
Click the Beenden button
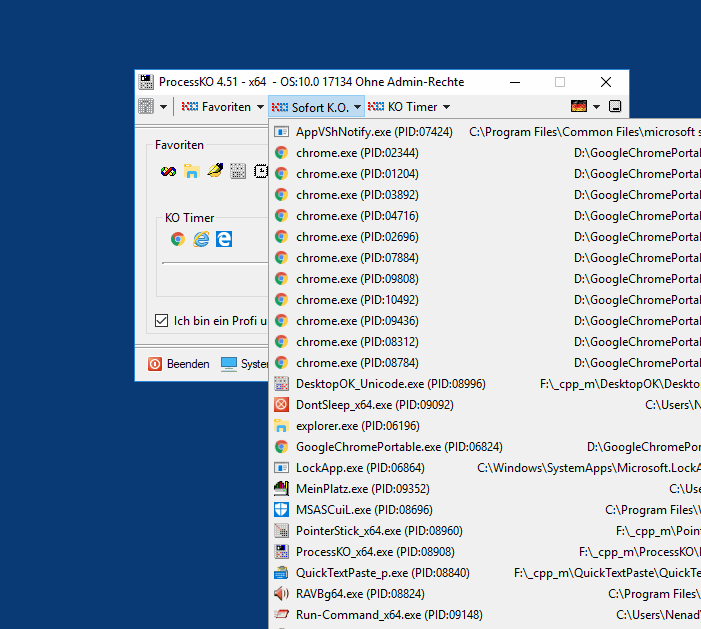click(179, 364)
